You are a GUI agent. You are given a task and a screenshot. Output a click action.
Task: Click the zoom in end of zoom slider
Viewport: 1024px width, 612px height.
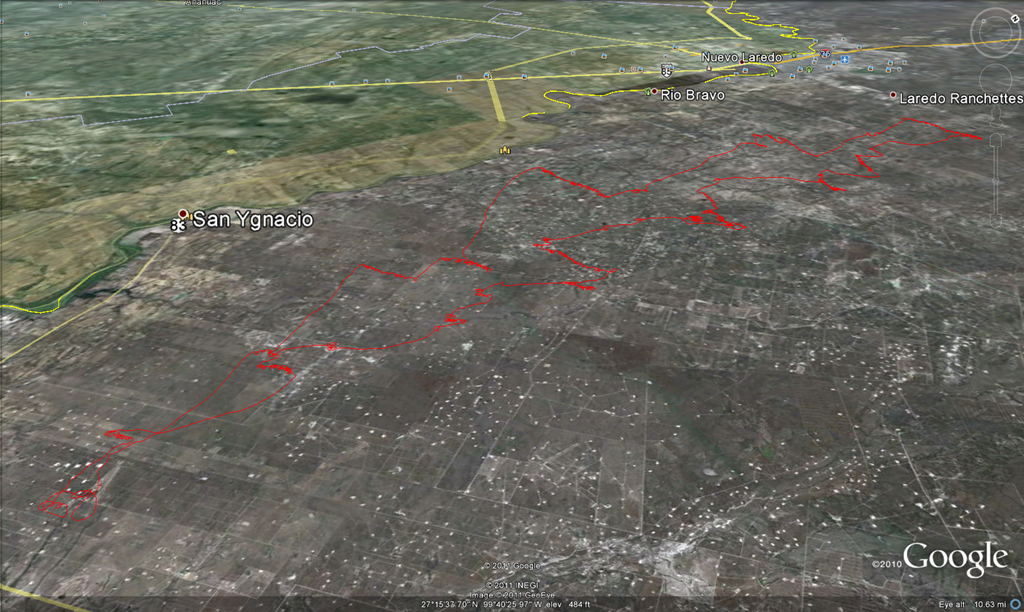(997, 137)
